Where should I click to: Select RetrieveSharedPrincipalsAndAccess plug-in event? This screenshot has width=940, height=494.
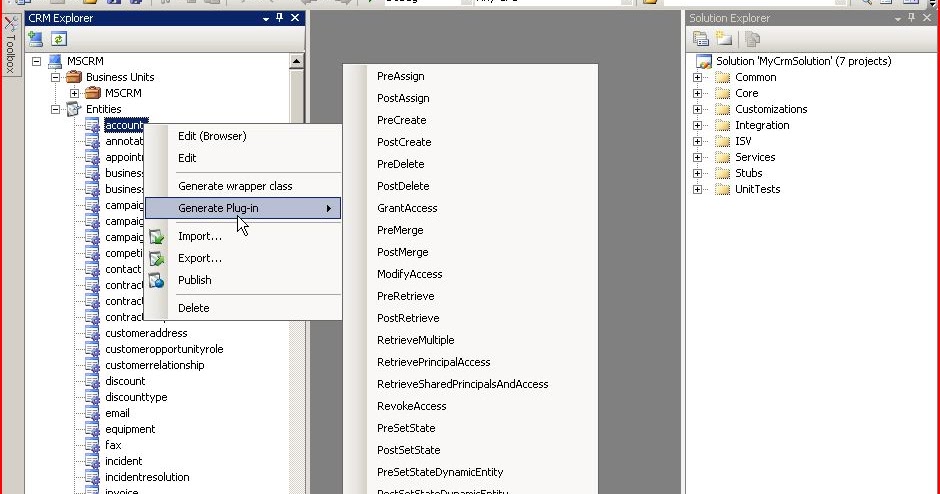pyautogui.click(x=462, y=384)
